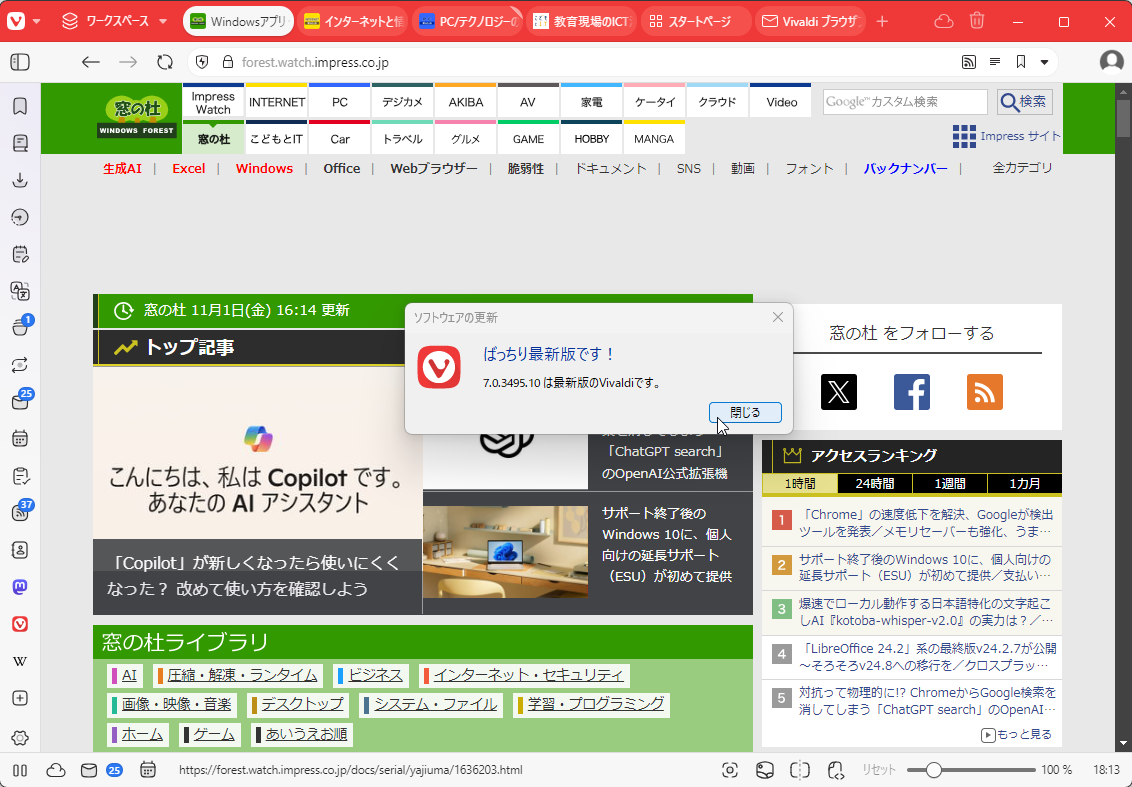Open the Notes panel
The width and height of the screenshot is (1132, 787).
(19, 253)
